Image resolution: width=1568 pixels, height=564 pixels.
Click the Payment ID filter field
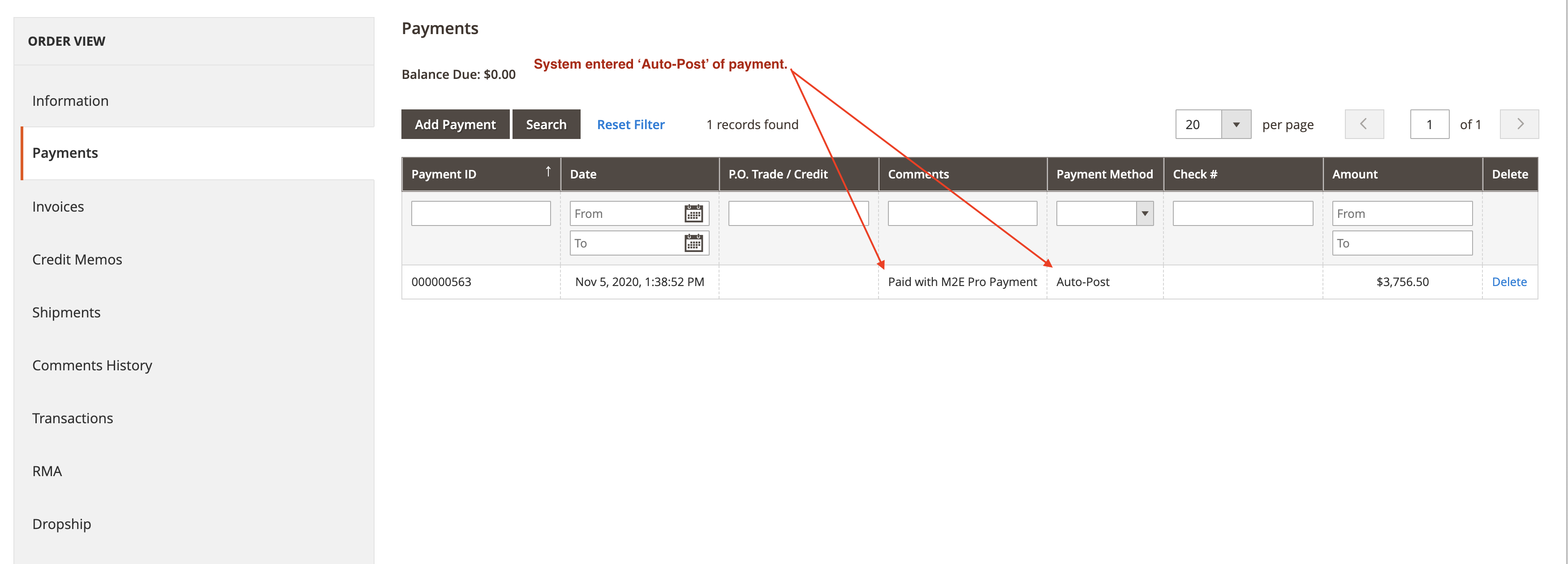tap(480, 214)
